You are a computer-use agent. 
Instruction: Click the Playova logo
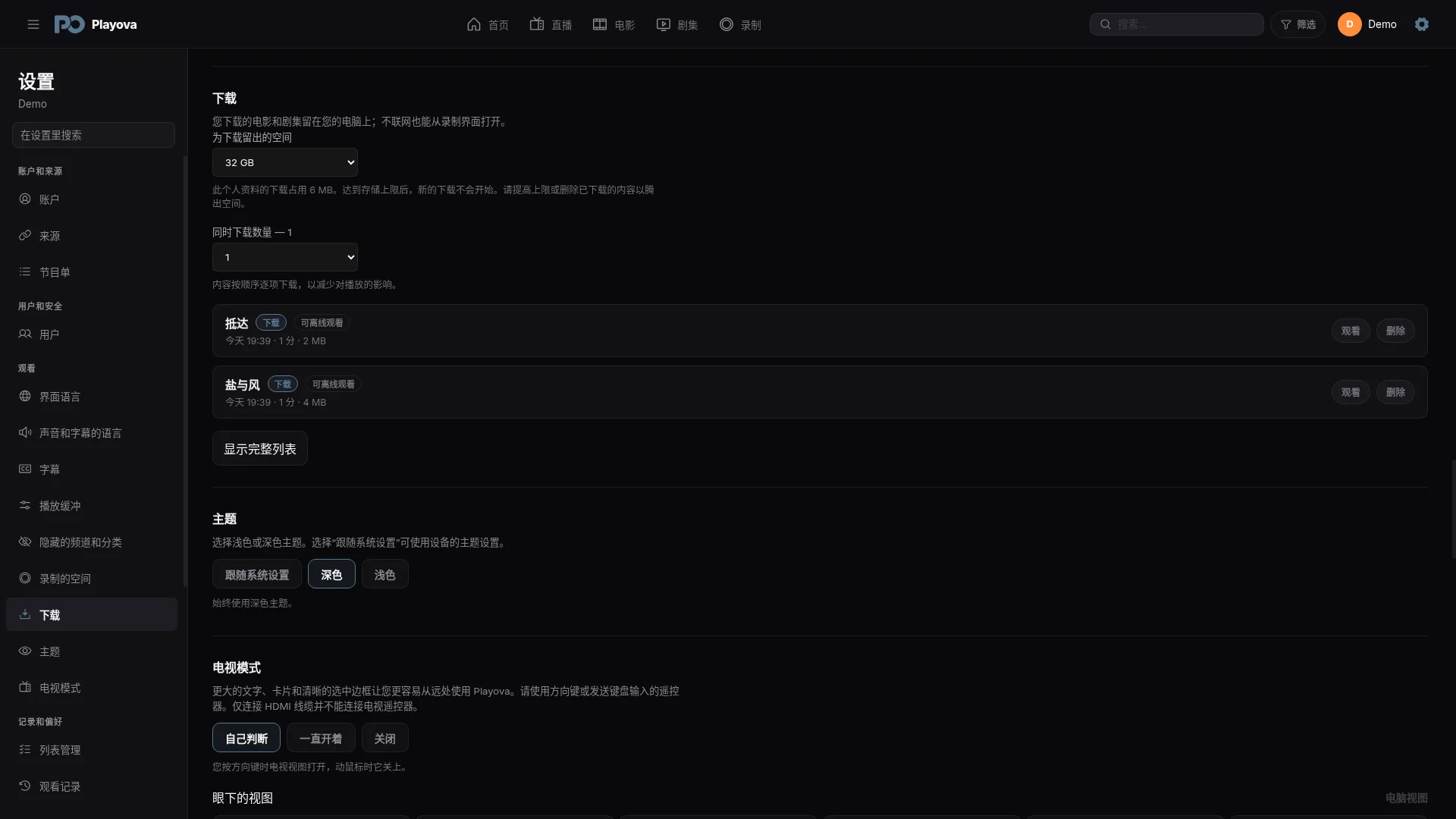[x=96, y=24]
